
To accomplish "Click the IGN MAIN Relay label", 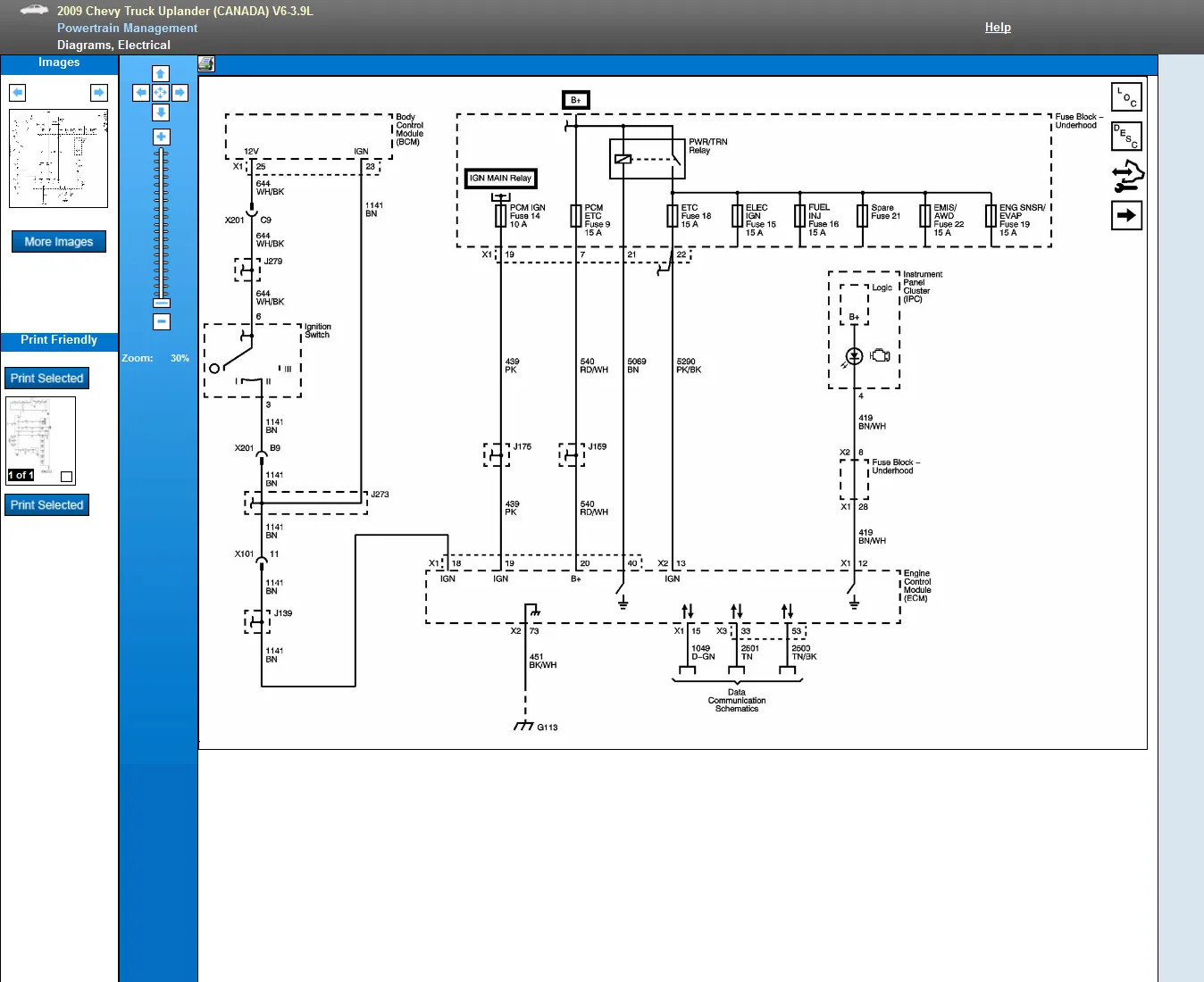I will (500, 179).
